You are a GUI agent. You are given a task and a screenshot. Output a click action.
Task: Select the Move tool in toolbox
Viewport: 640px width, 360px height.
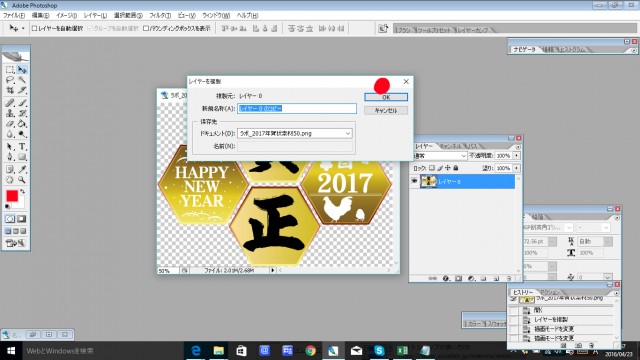[x=22, y=70]
